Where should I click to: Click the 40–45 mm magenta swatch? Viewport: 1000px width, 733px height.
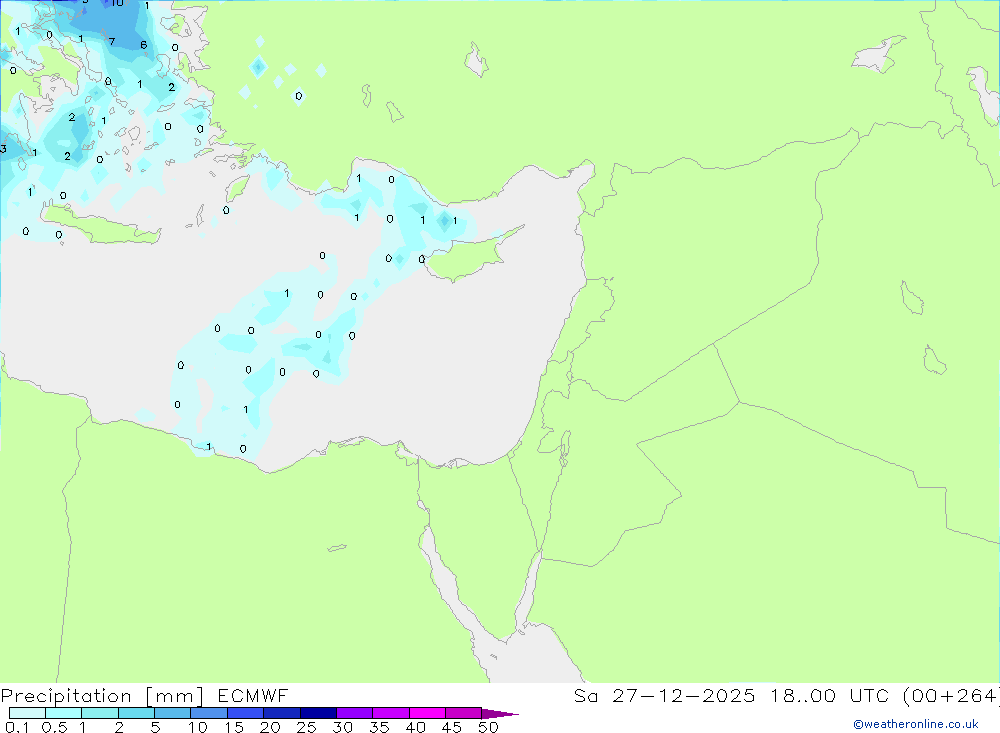point(427,713)
